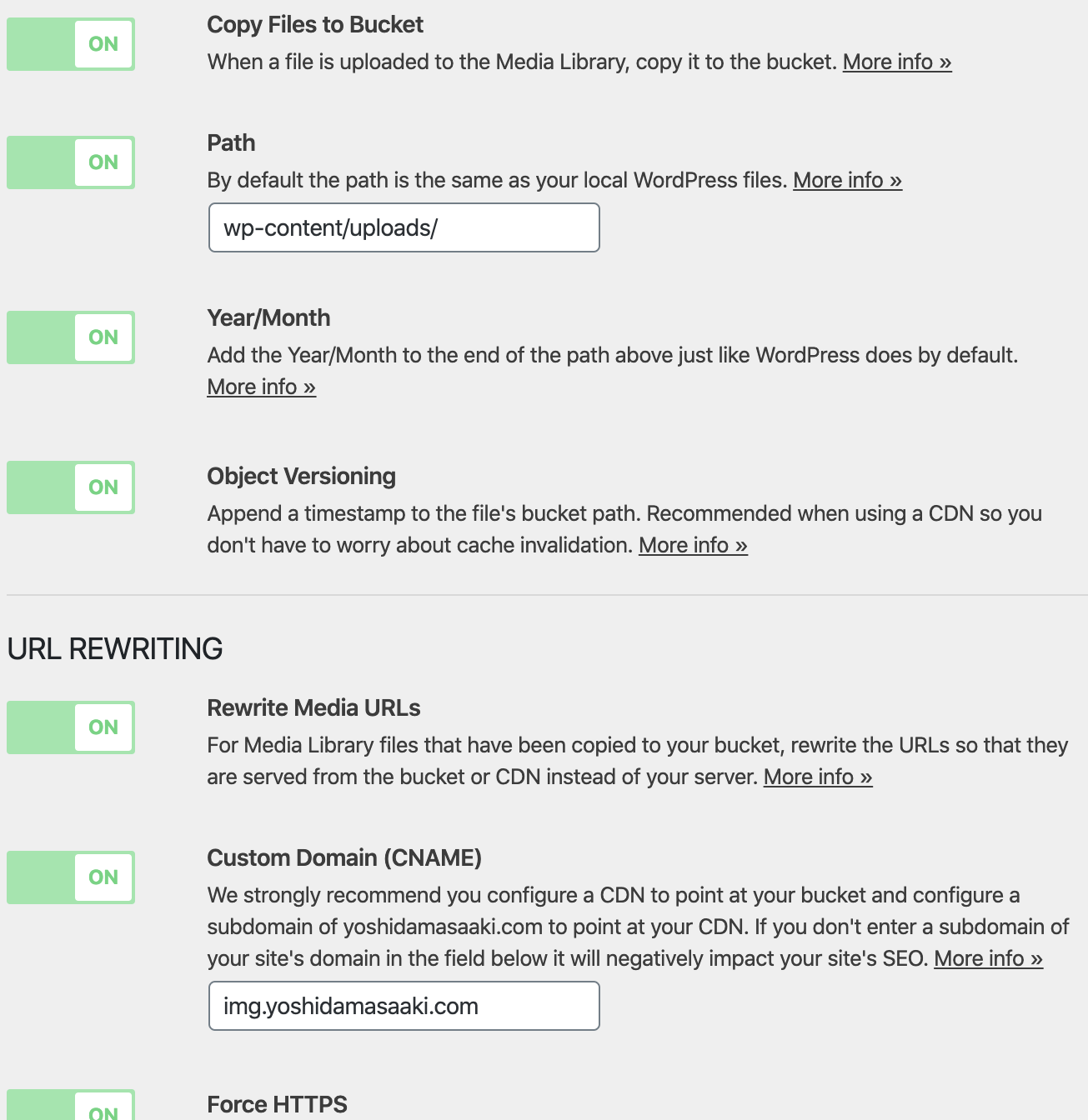Click into the img.yoshidamasaaki.com domain field

404,1006
